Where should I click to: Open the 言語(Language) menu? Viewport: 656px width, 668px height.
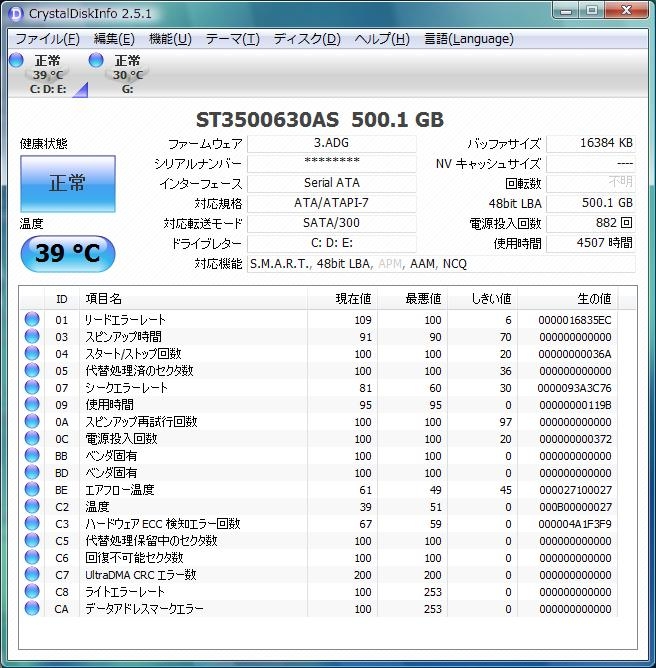[x=469, y=39]
